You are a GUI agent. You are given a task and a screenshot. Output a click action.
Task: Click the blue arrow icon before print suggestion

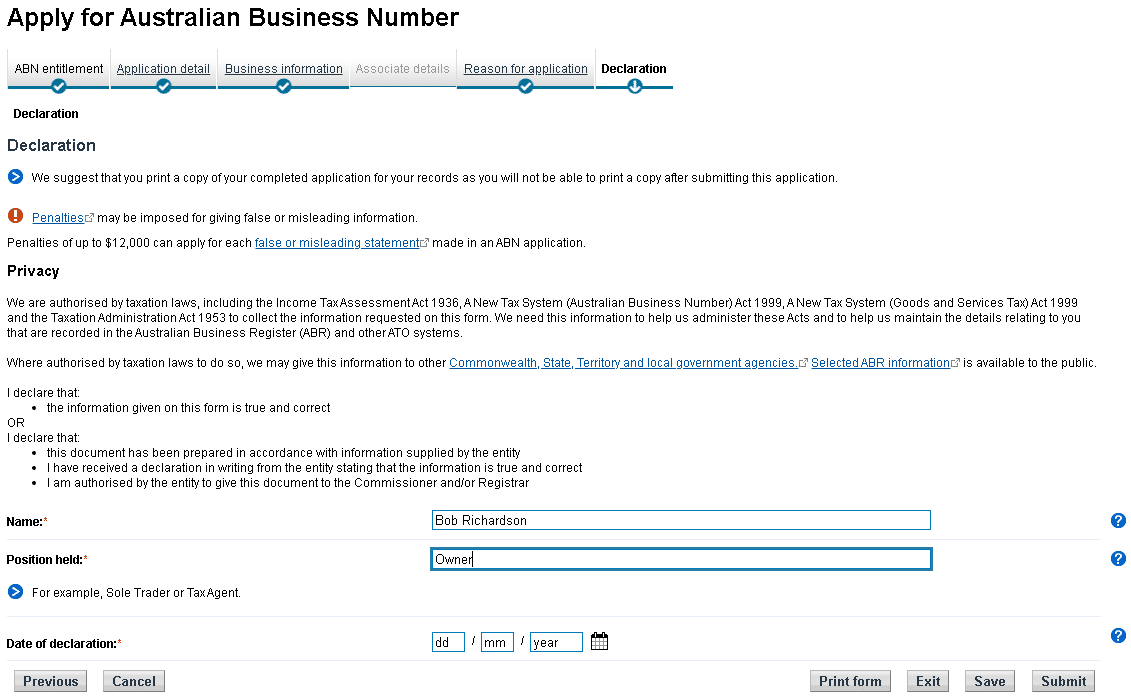coord(14,176)
